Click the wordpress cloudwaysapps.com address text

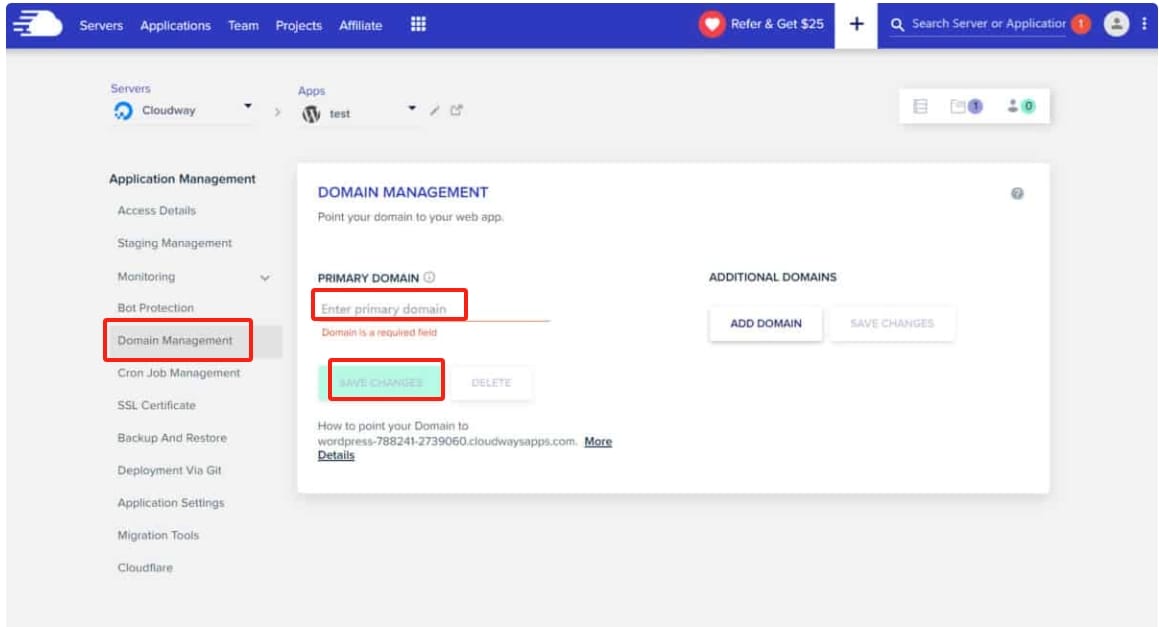pyautogui.click(x=447, y=441)
